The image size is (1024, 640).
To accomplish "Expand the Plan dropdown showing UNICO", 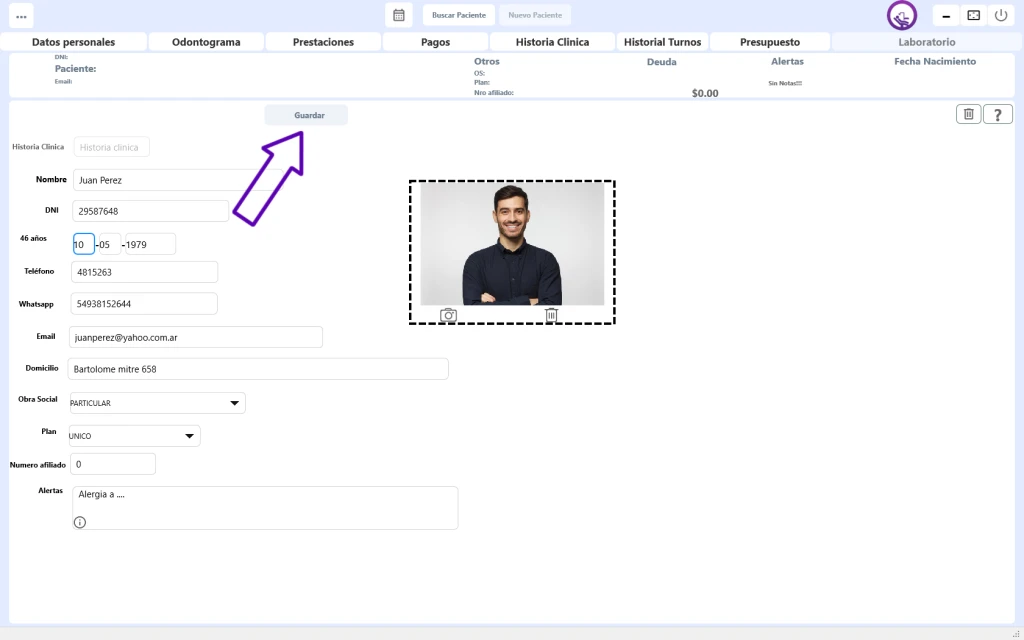I will coord(189,436).
